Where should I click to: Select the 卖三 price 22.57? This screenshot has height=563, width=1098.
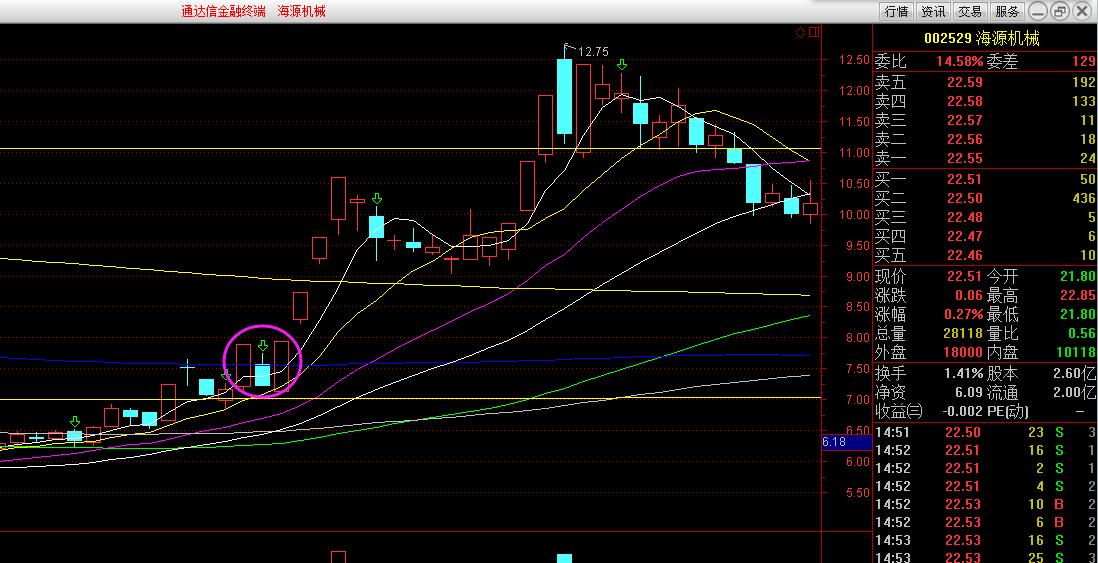pyautogui.click(x=964, y=120)
